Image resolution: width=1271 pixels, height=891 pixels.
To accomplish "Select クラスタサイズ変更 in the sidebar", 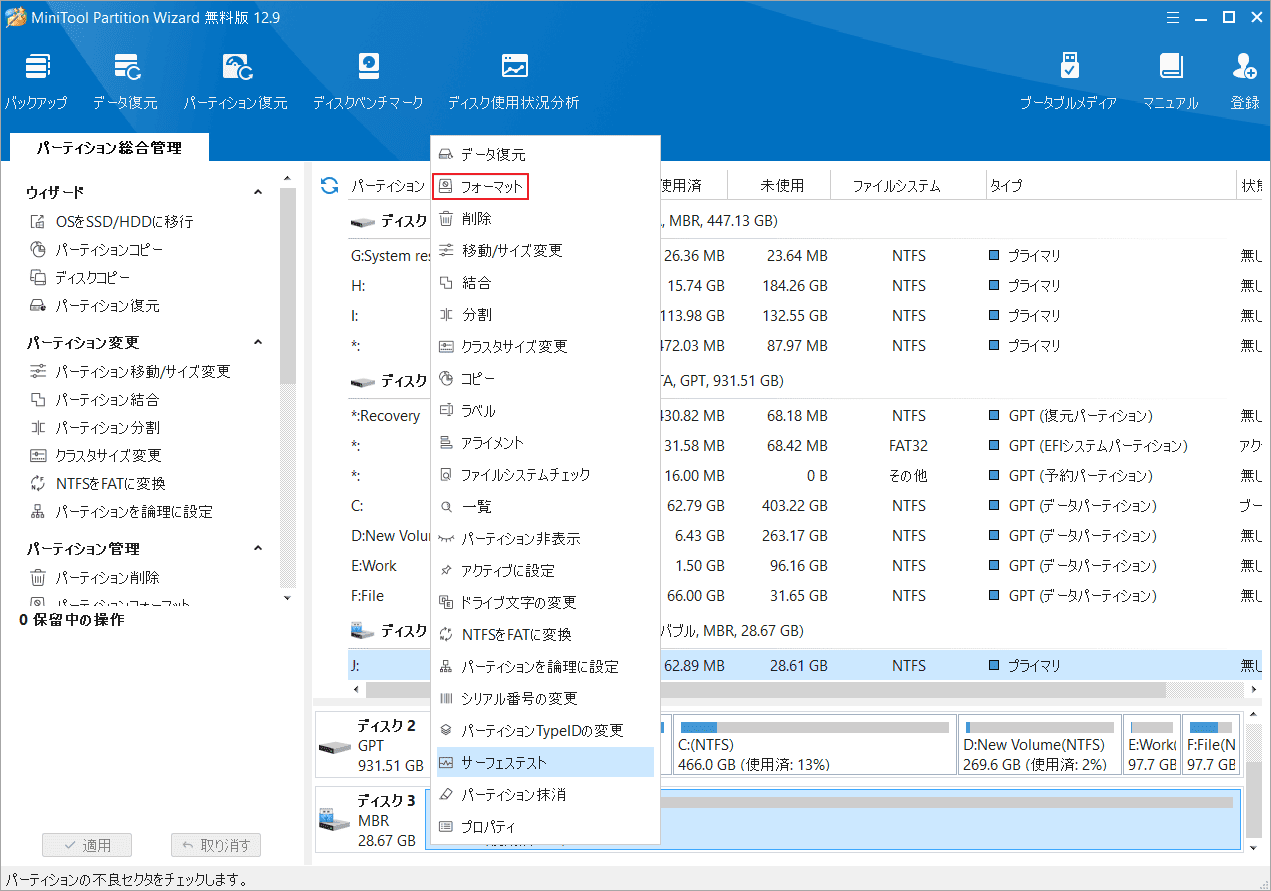I will [x=95, y=455].
